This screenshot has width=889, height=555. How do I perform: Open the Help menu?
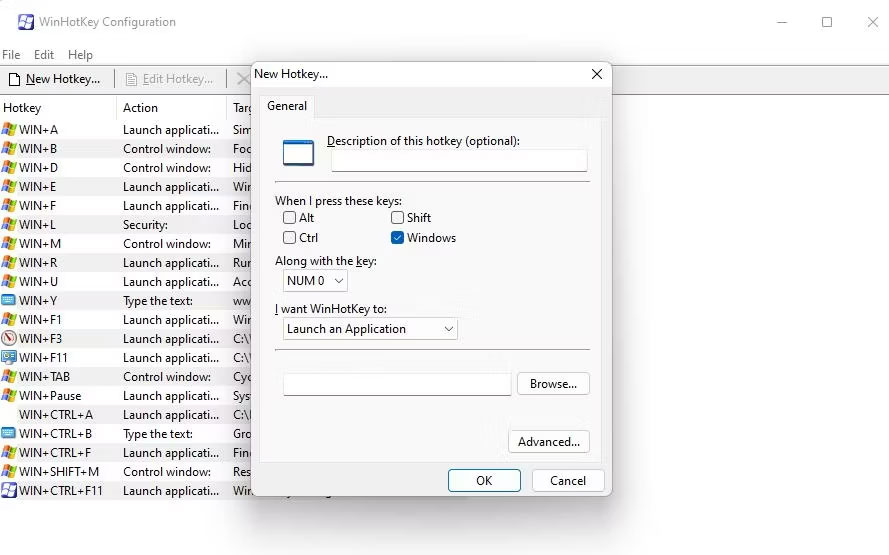click(x=80, y=54)
